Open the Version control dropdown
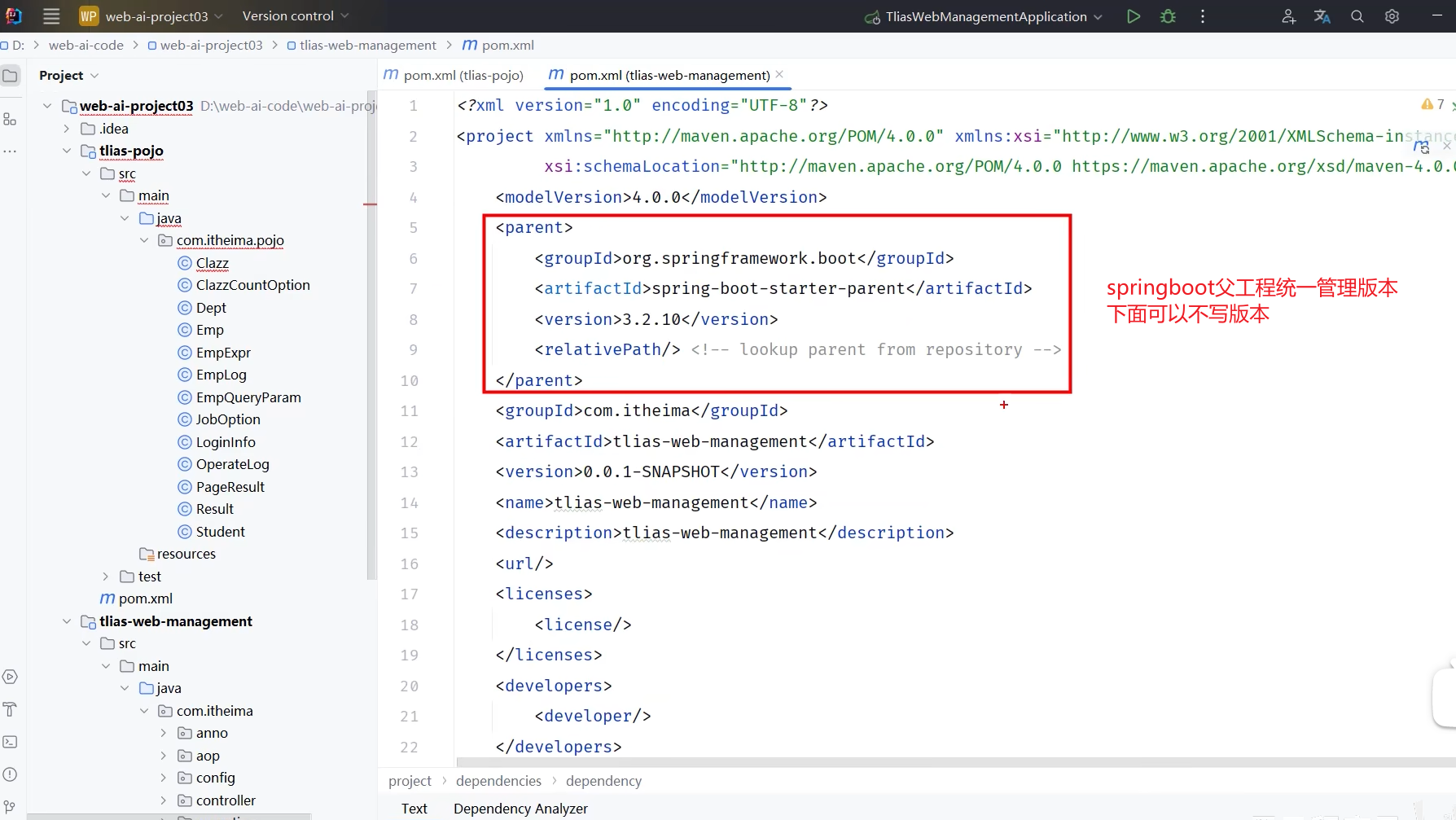The image size is (1456, 820). pyautogui.click(x=296, y=16)
